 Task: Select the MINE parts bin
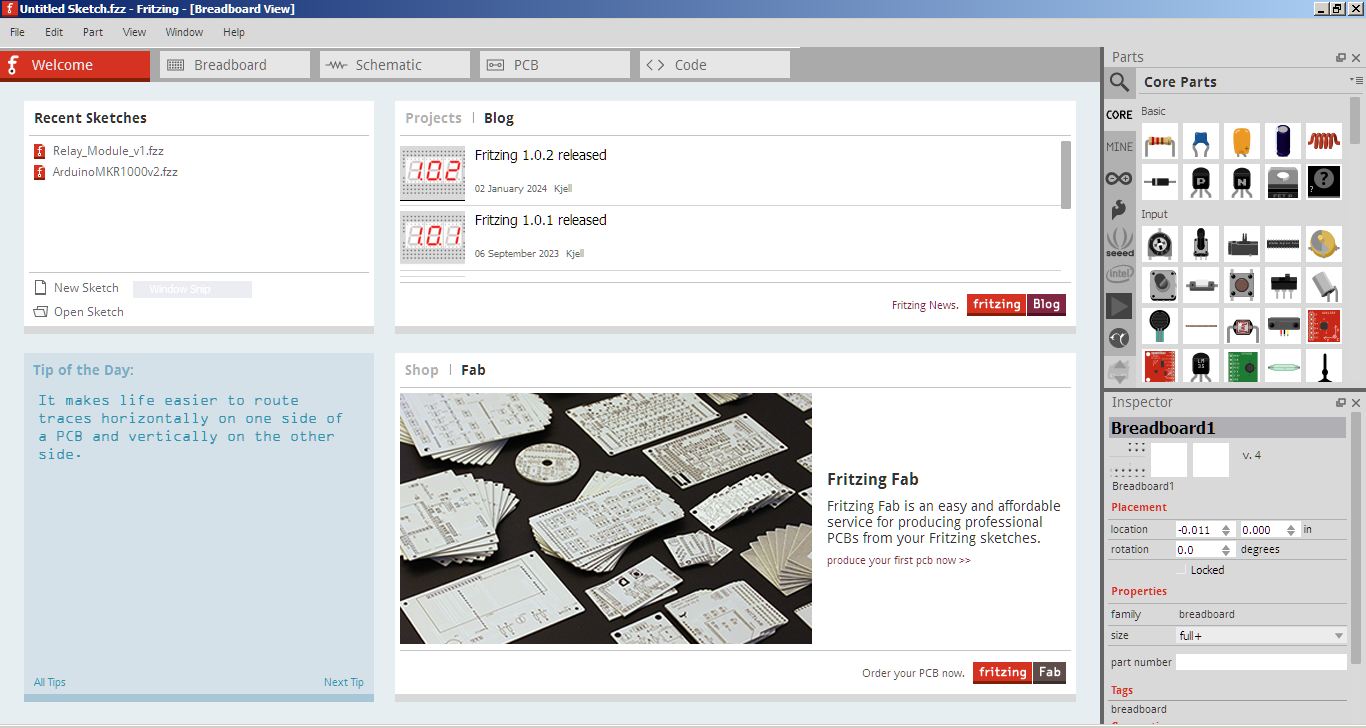tap(1119, 147)
